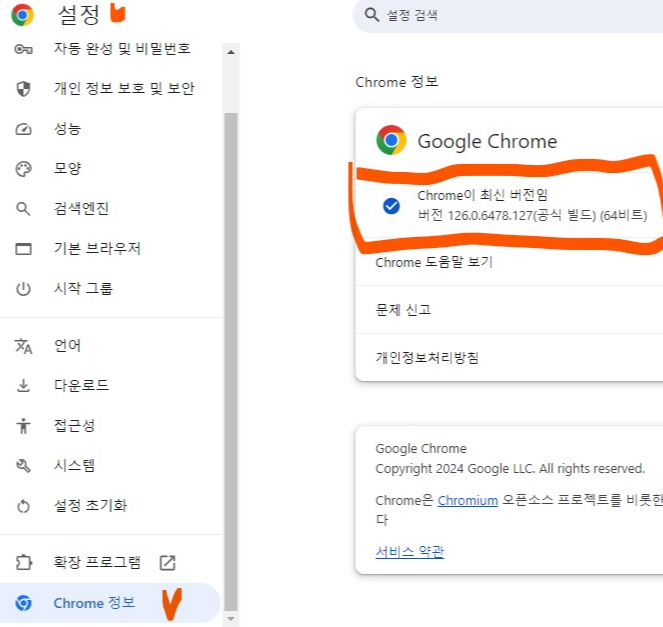Image resolution: width=663 pixels, height=627 pixels.
Task: Click the accessibility person icon for 접근성
Action: point(23,426)
